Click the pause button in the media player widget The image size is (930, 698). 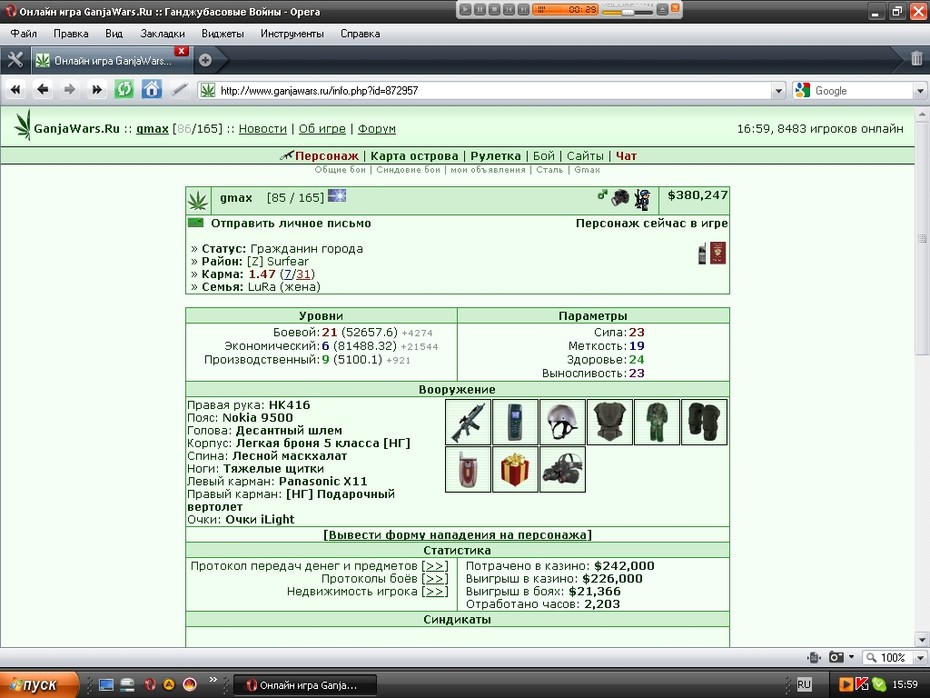[x=480, y=9]
